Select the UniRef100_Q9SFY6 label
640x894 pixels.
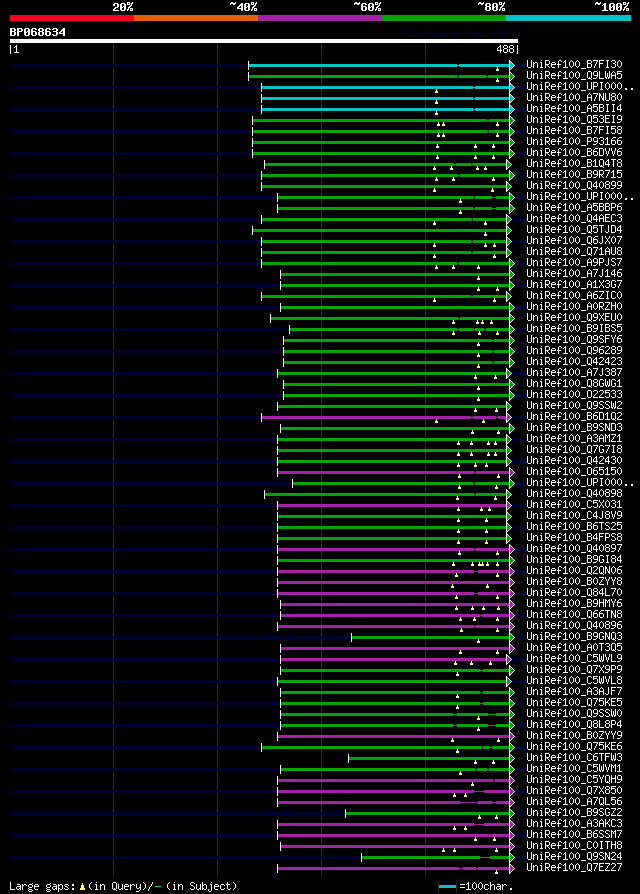pyautogui.click(x=574, y=339)
